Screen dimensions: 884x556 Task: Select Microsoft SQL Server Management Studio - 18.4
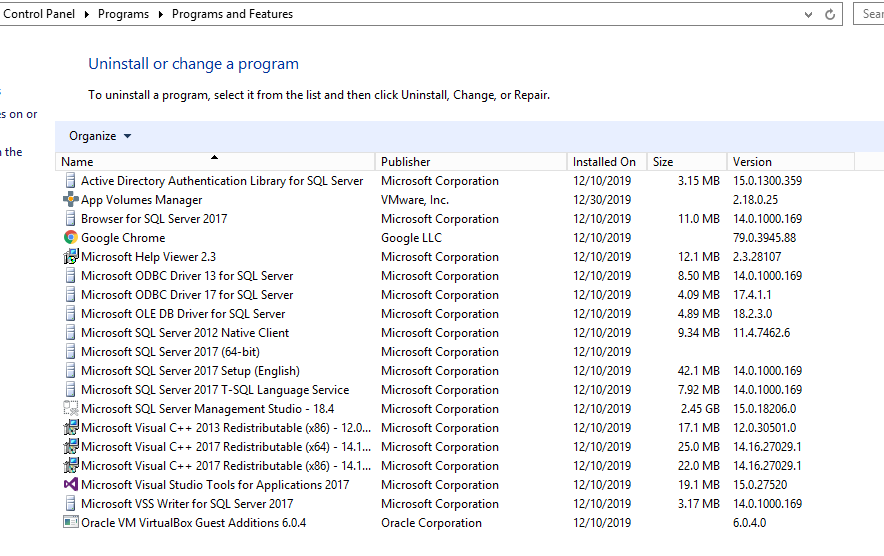[207, 408]
